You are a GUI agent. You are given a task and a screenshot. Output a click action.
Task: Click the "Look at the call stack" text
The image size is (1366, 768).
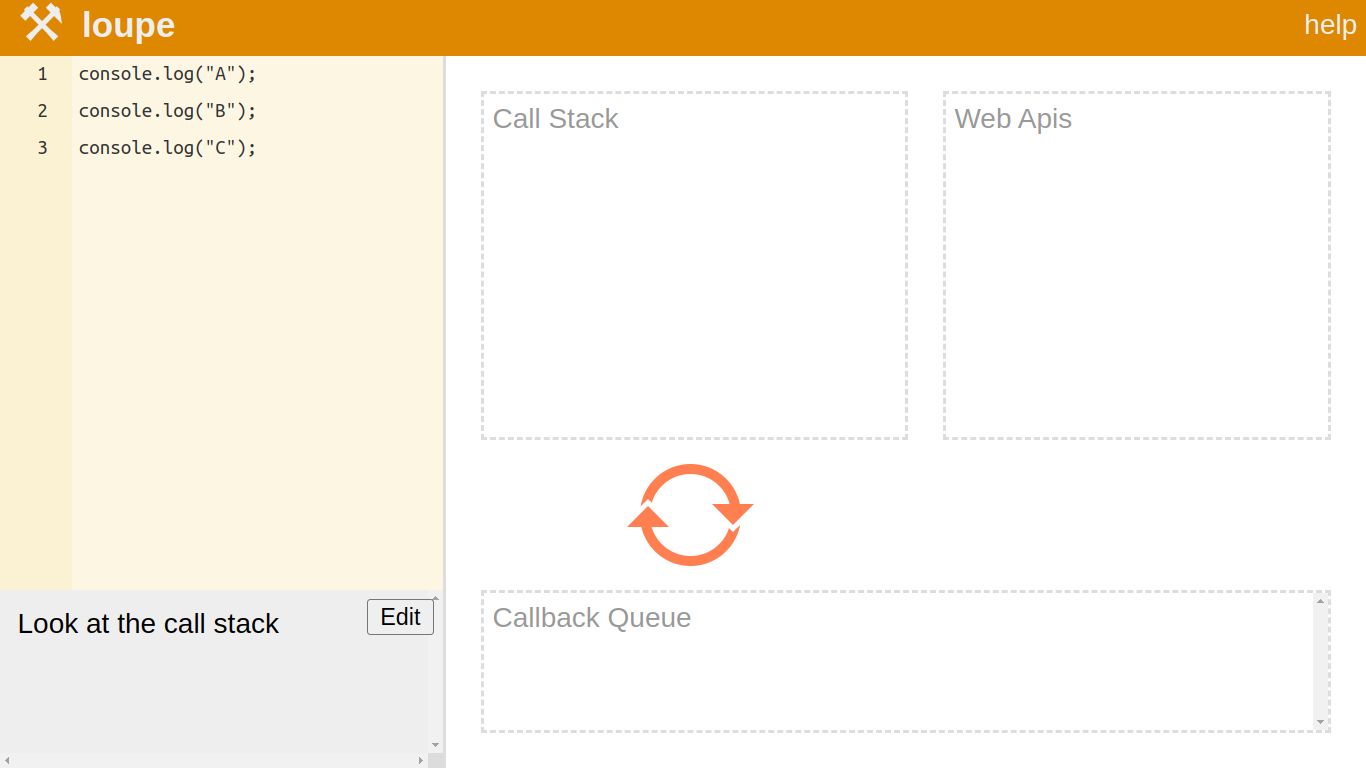(x=148, y=624)
